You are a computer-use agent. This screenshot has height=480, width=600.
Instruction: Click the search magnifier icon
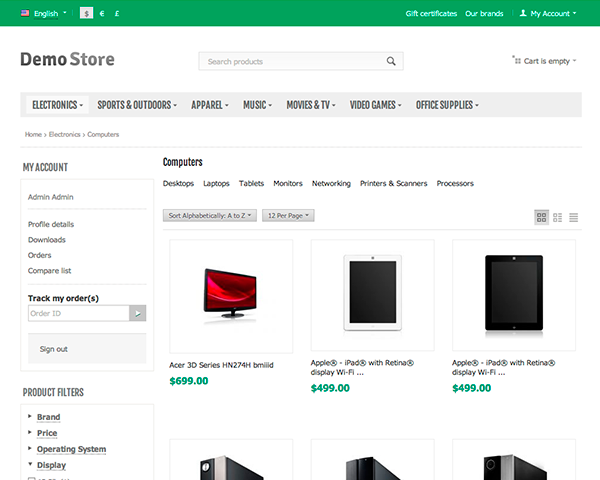(x=391, y=61)
